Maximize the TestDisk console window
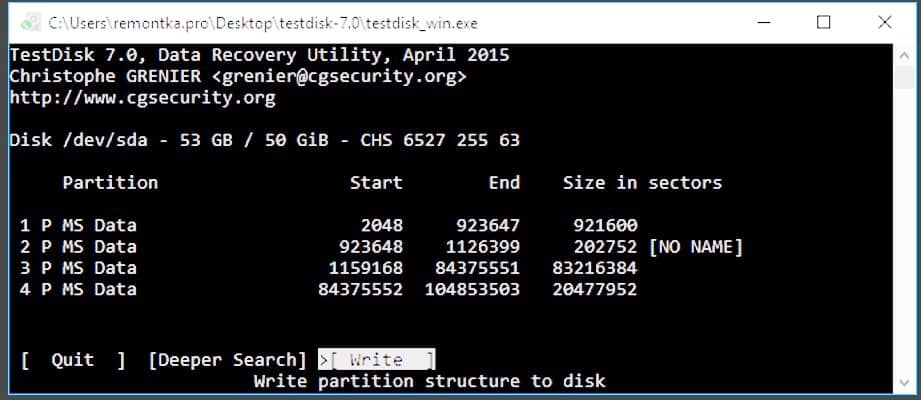This screenshot has height=400, width=921. click(823, 22)
